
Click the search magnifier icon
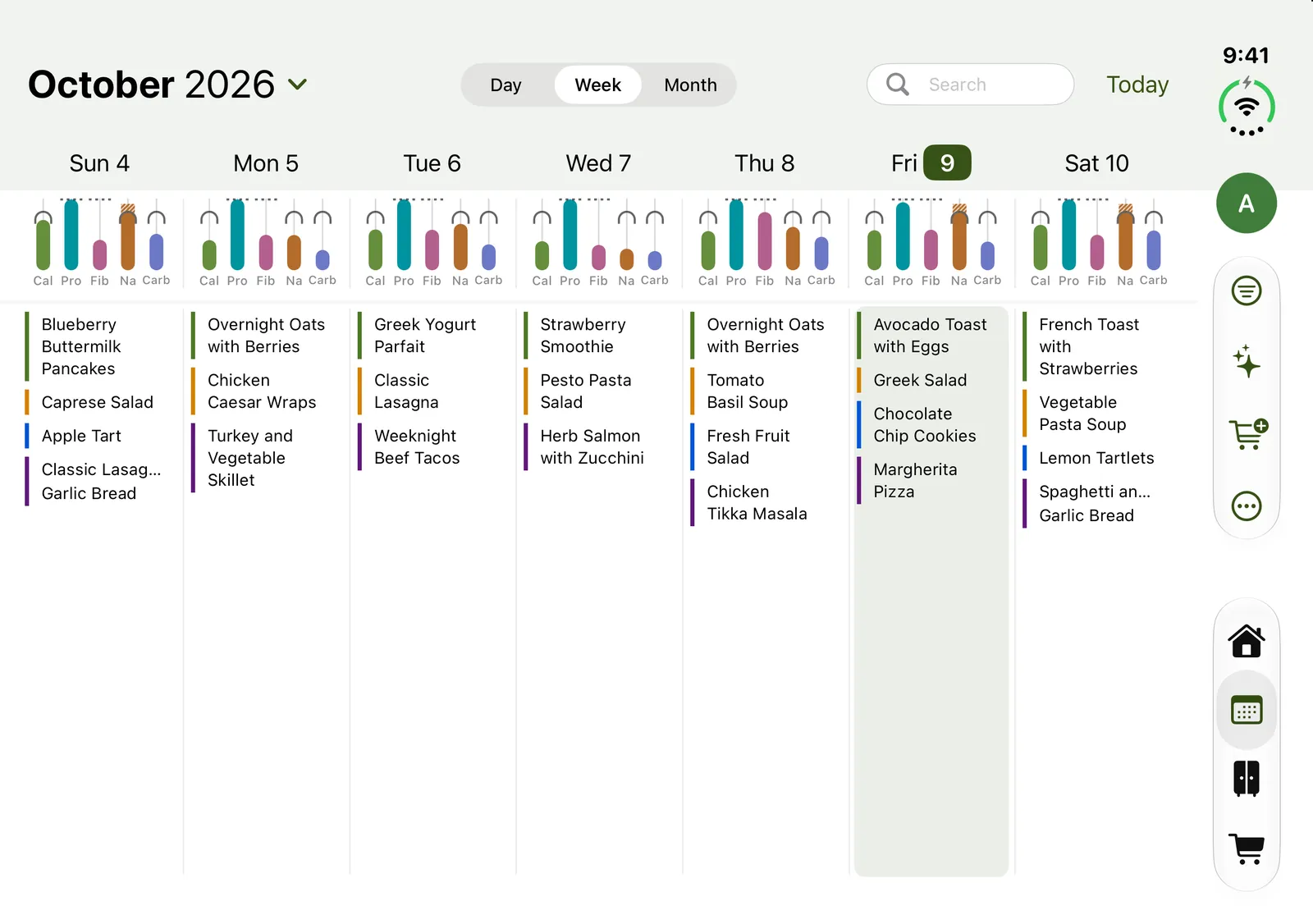click(x=898, y=85)
